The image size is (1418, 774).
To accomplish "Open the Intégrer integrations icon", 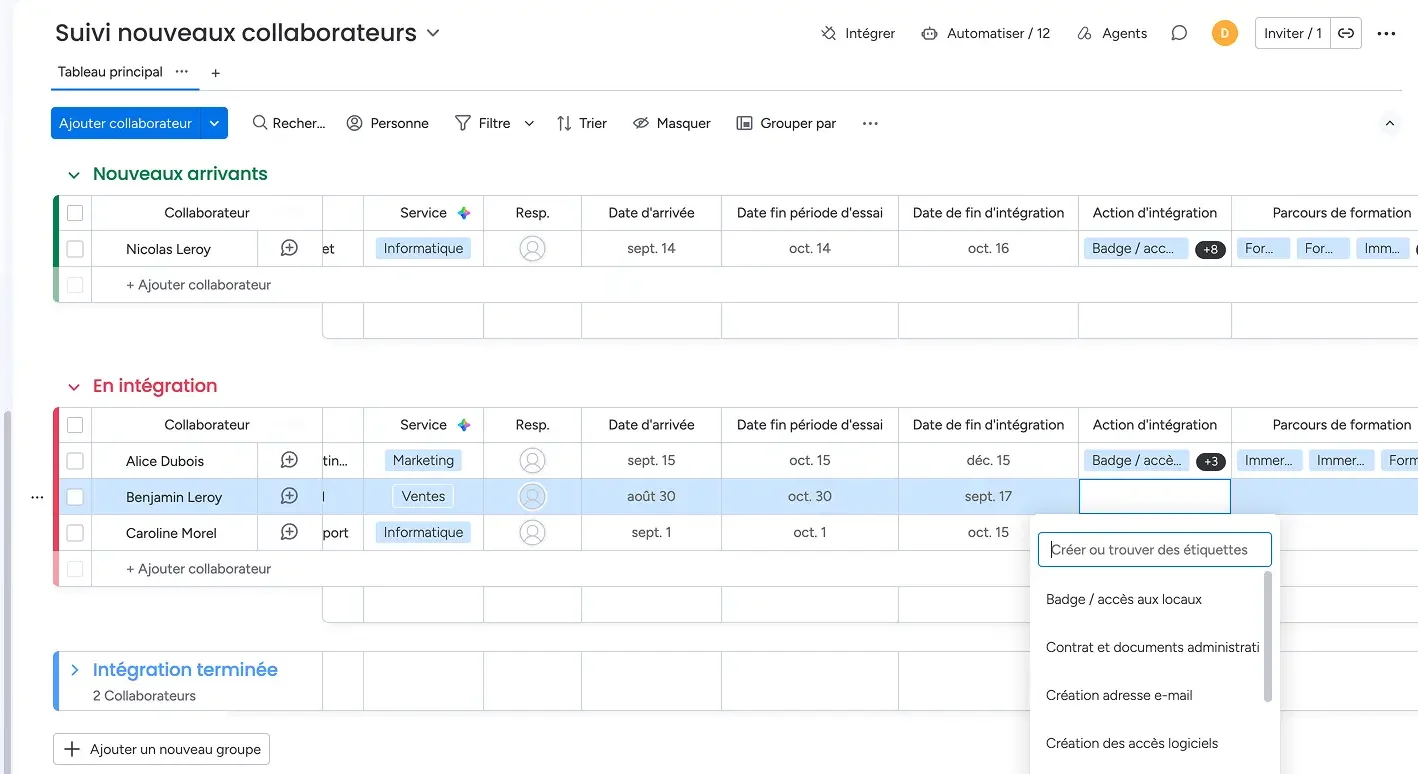I will point(828,33).
